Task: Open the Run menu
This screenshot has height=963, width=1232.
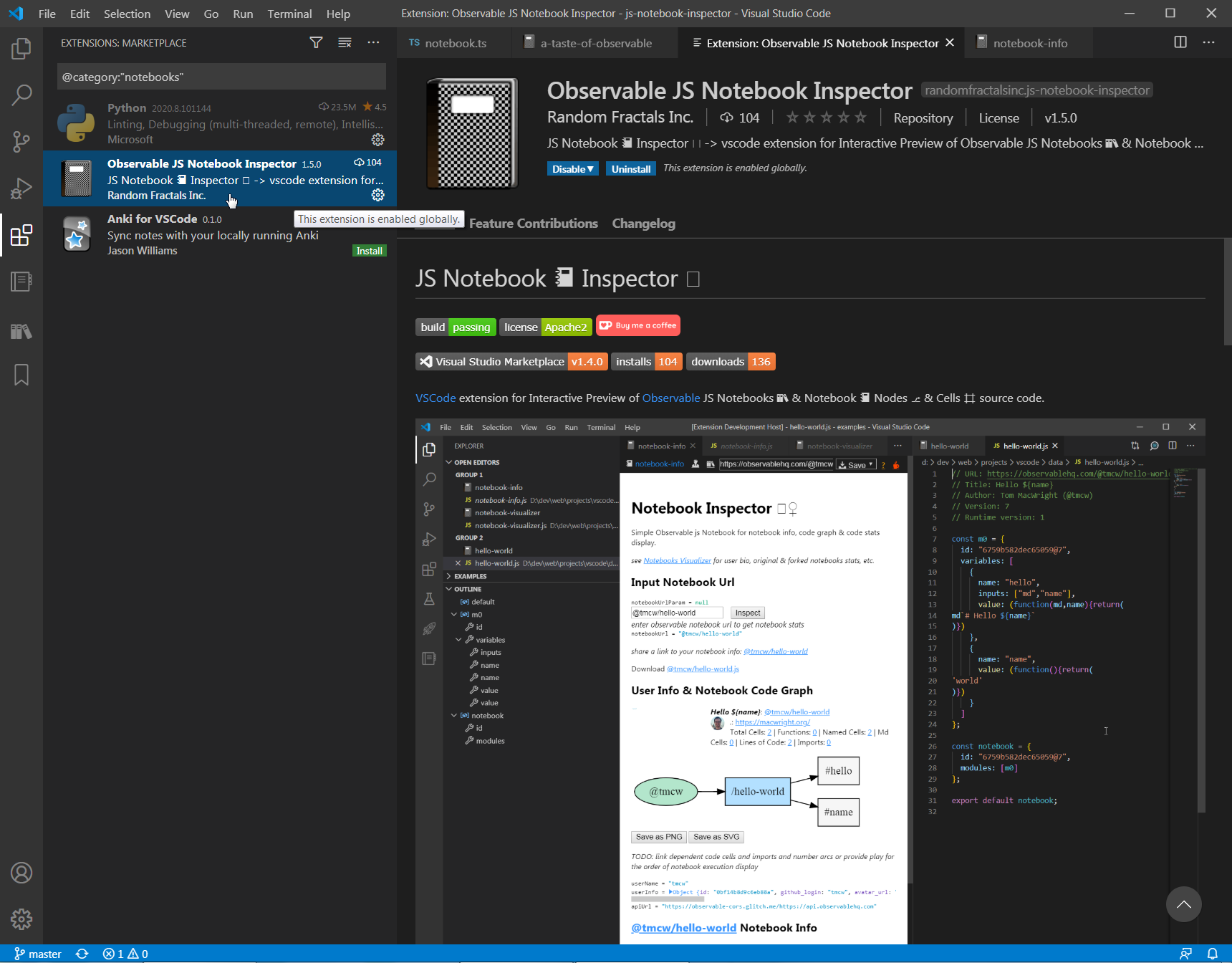Action: [243, 14]
